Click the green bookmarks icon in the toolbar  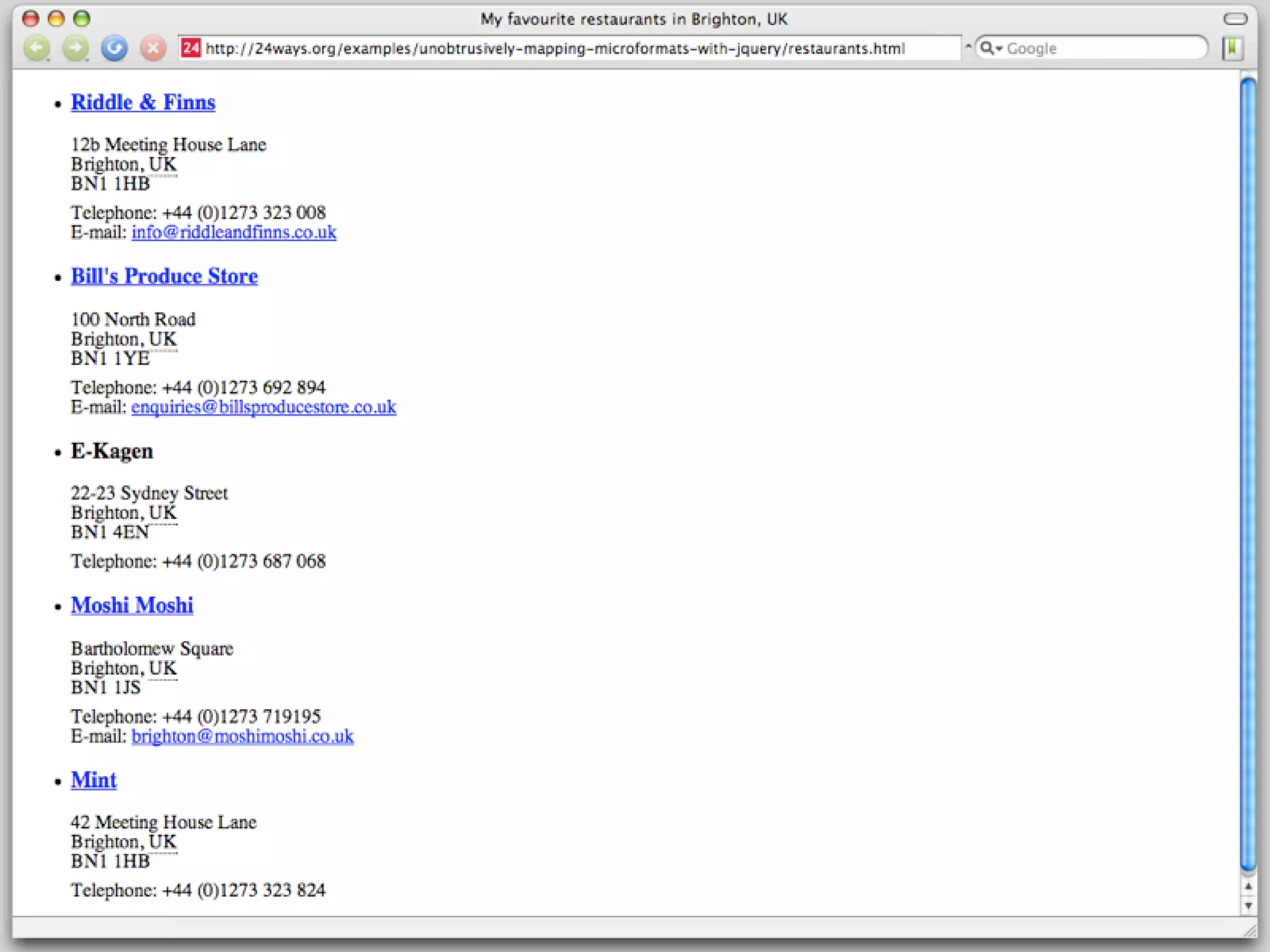[x=1233, y=48]
